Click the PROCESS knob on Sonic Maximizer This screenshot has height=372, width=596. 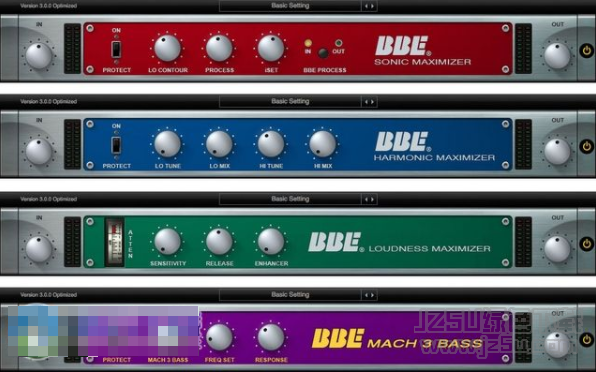pos(219,48)
